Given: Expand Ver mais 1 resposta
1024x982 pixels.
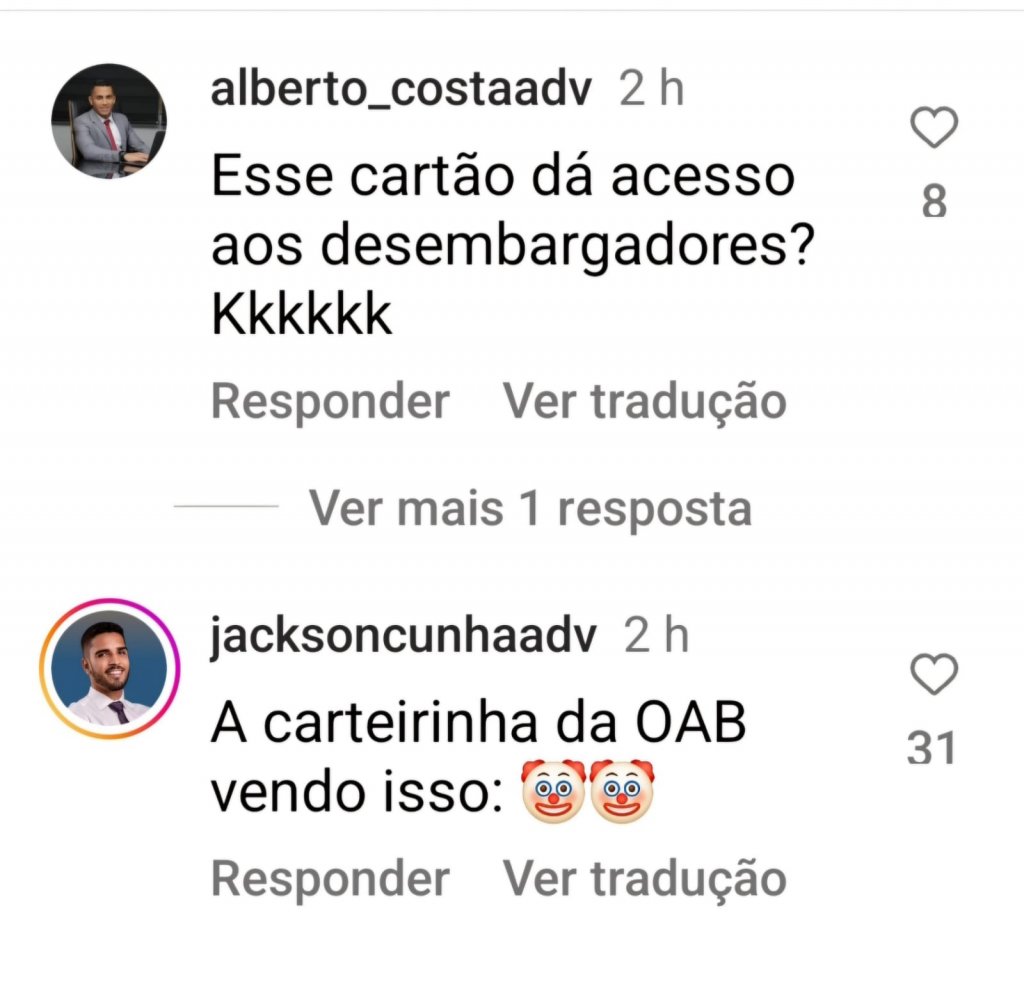Looking at the screenshot, I should pyautogui.click(x=530, y=508).
